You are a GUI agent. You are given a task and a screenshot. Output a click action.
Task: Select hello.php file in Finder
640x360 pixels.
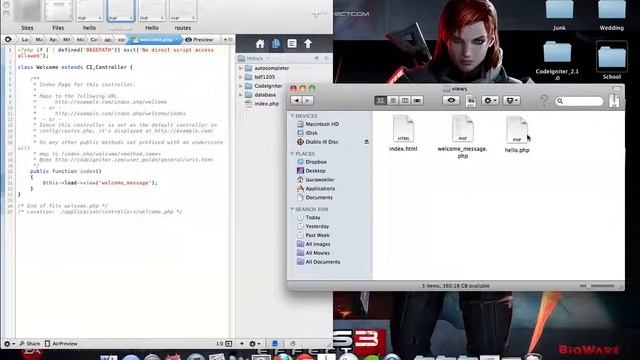click(x=517, y=134)
